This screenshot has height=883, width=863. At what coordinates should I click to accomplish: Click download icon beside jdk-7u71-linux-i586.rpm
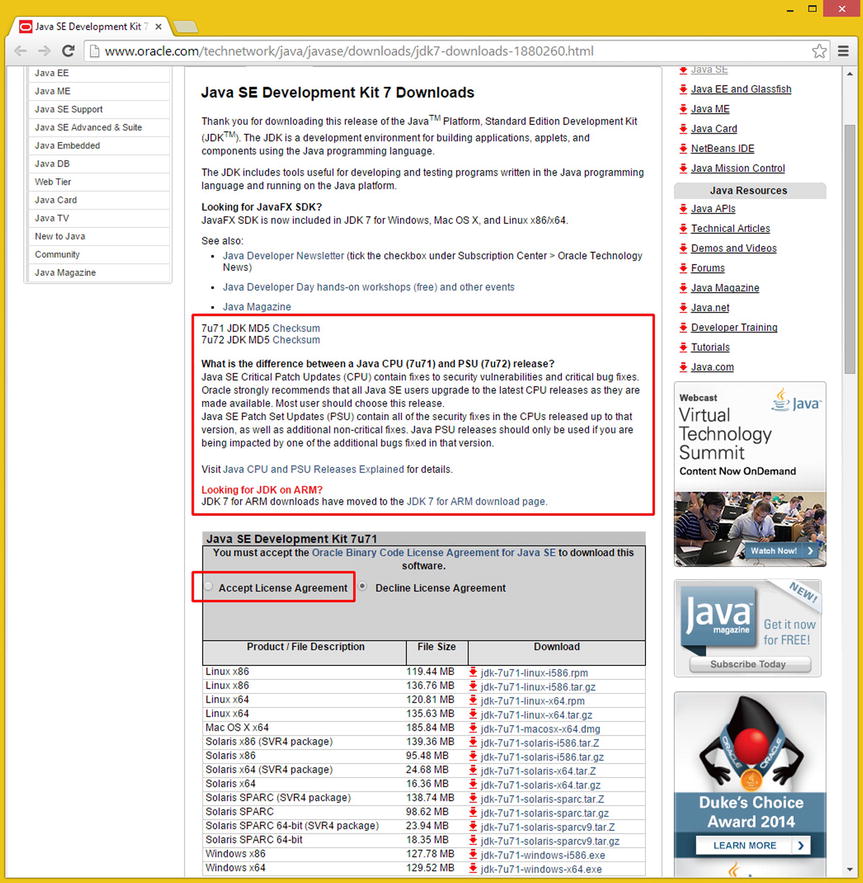coord(473,672)
